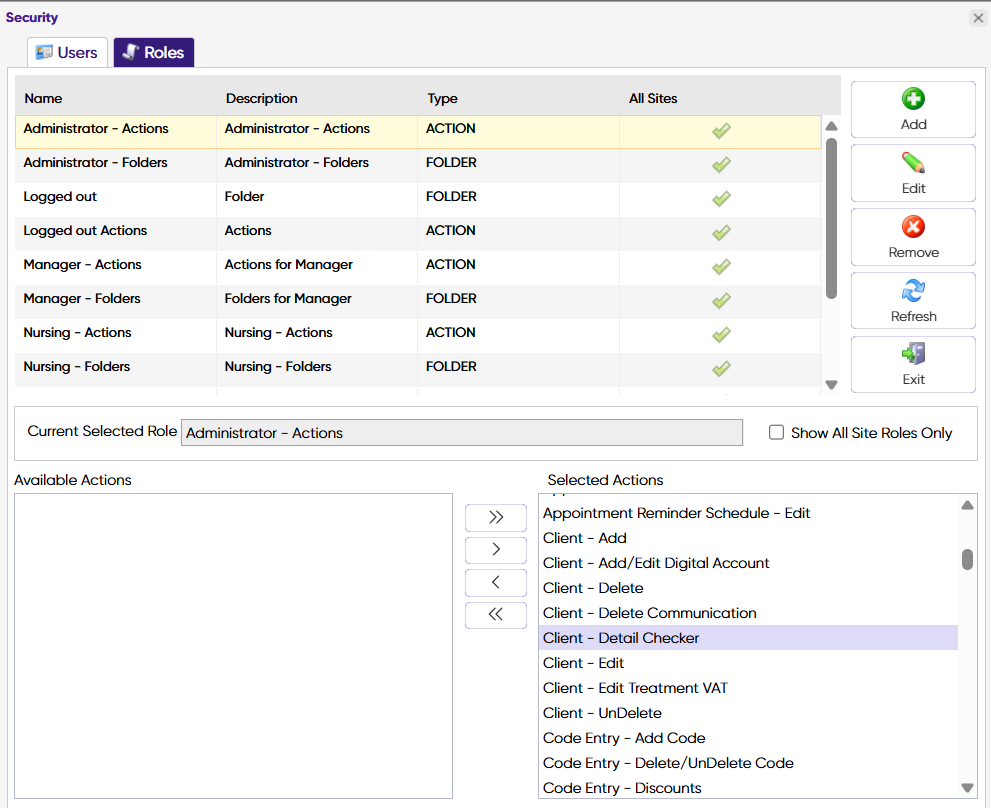
Task: Enable Show All Site Roles Only checkbox
Action: coord(776,433)
